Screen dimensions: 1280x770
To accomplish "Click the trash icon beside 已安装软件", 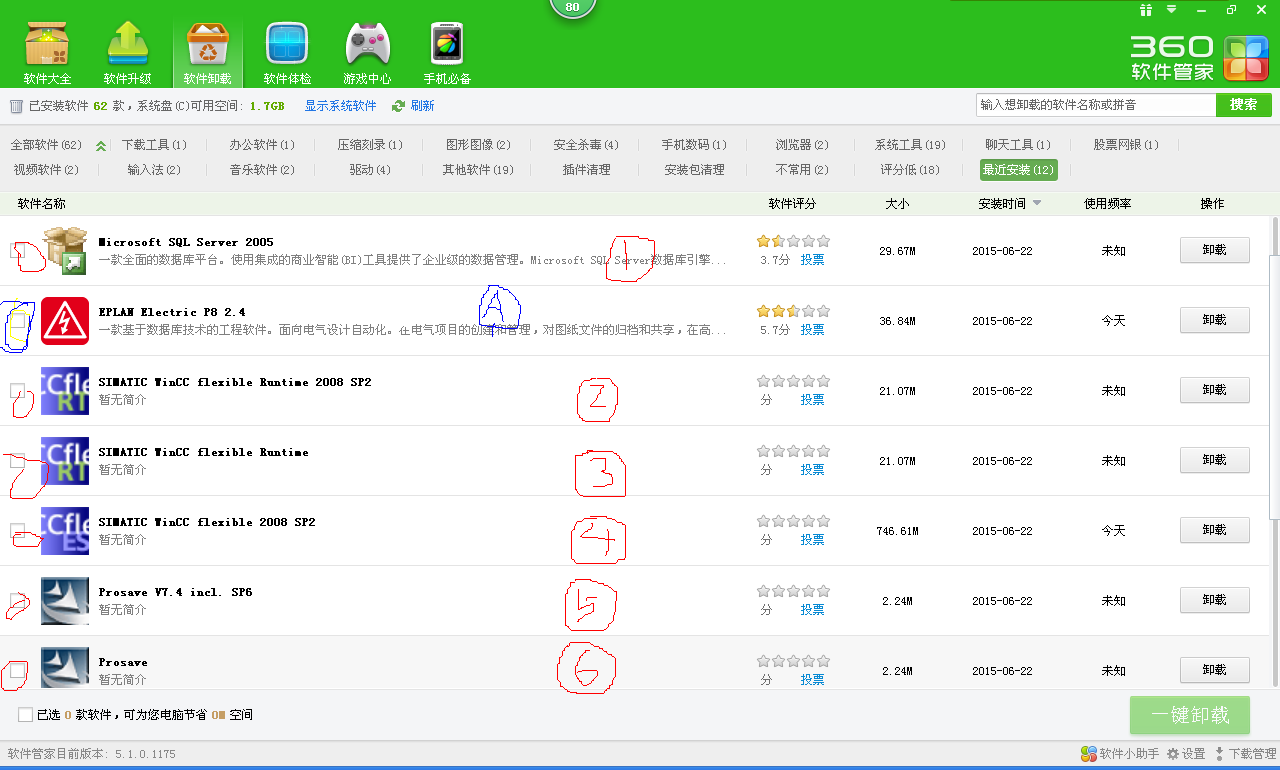I will pyautogui.click(x=16, y=106).
